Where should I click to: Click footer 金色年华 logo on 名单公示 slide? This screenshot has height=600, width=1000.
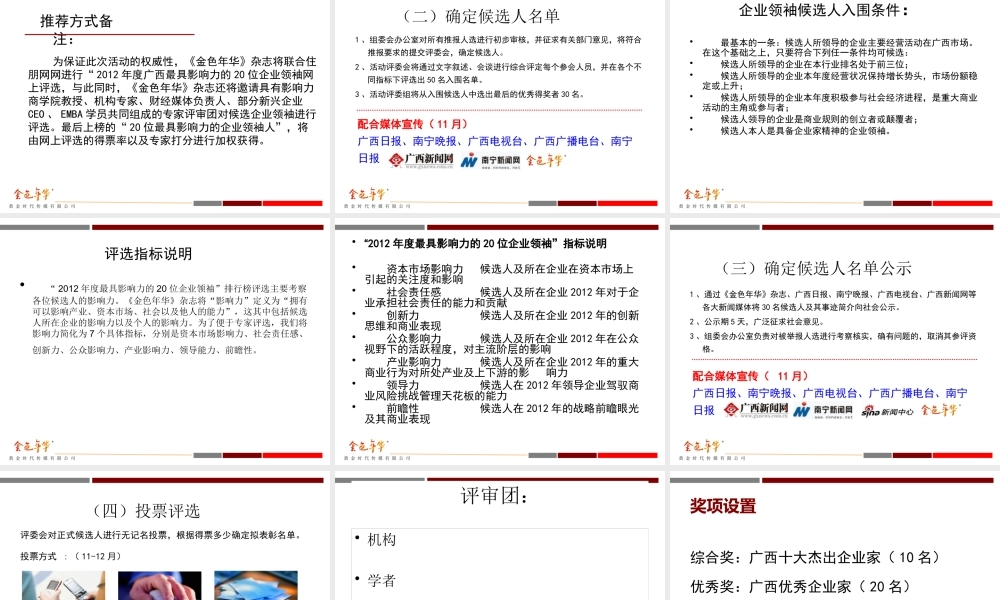coord(703,446)
